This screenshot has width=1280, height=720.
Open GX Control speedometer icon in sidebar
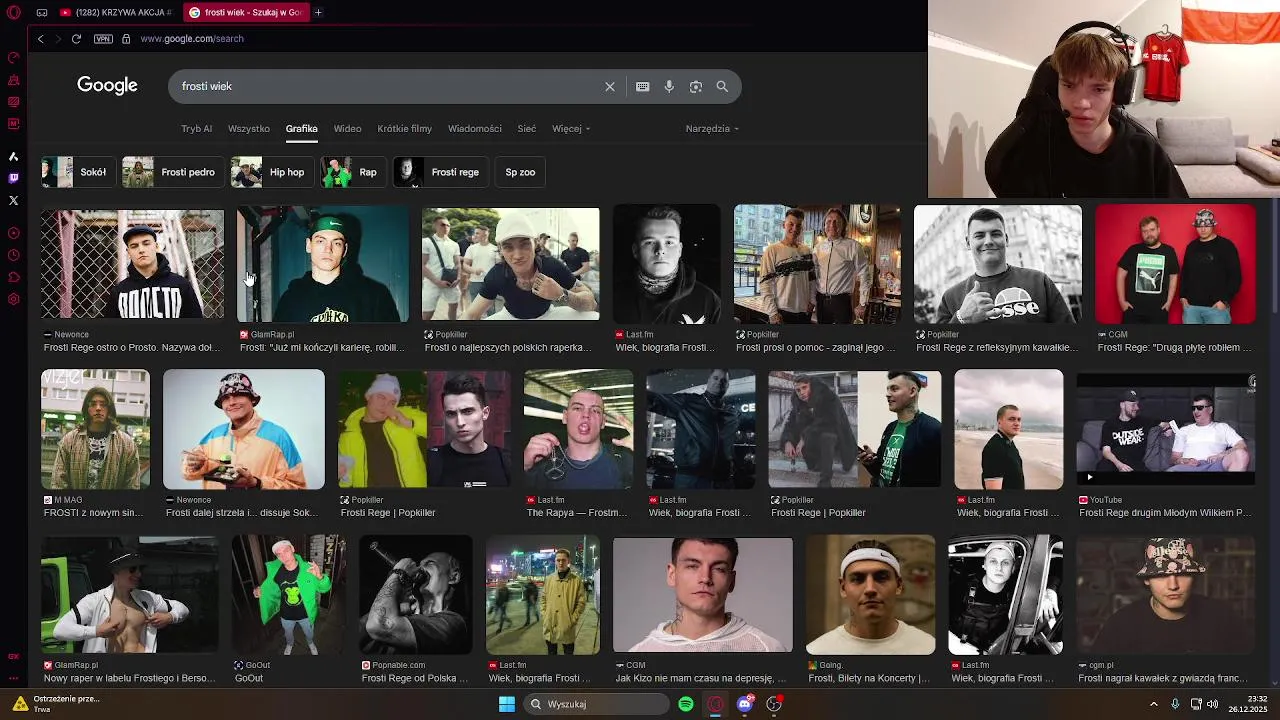pos(13,57)
